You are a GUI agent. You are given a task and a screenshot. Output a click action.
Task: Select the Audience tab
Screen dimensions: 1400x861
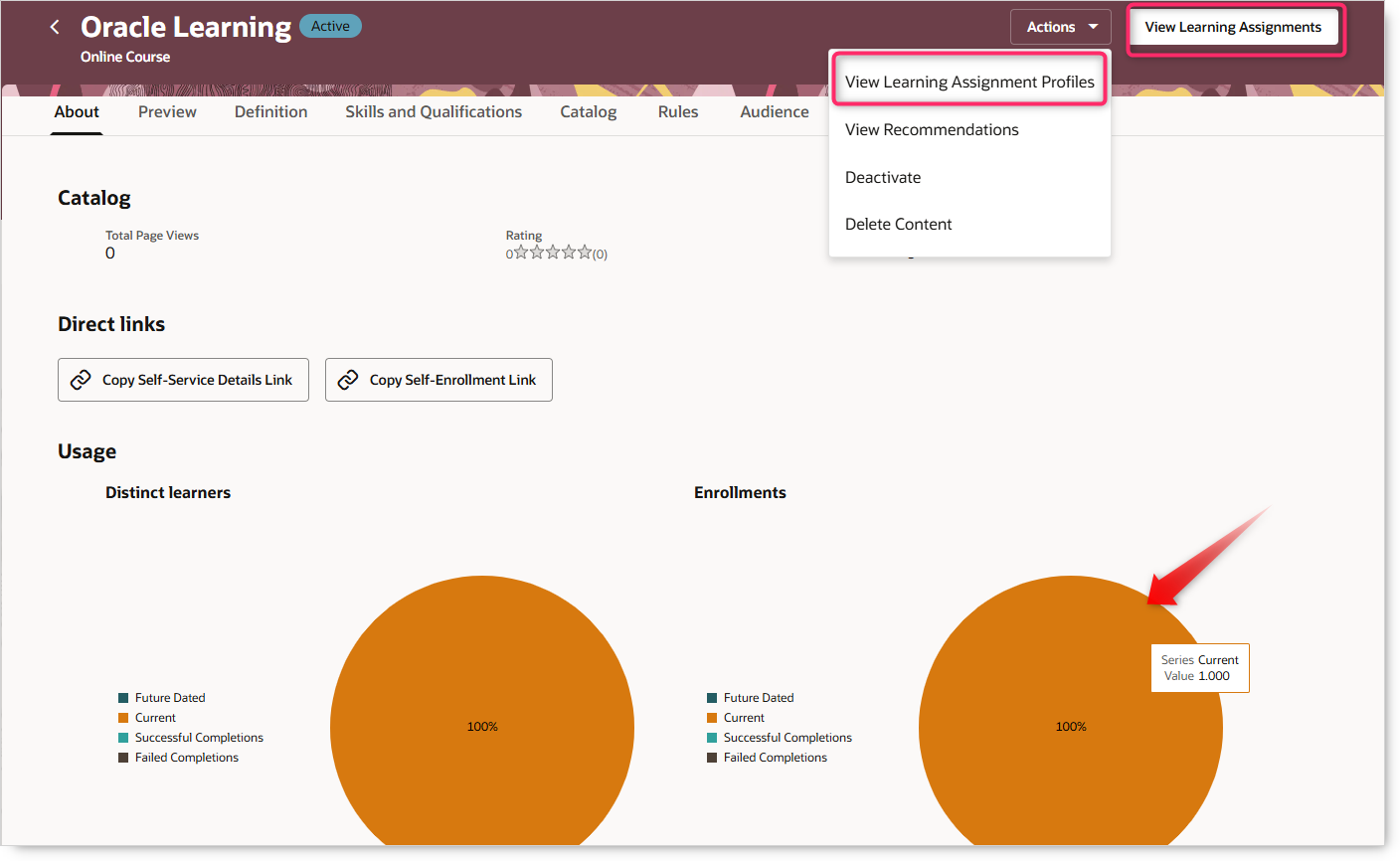tap(775, 111)
